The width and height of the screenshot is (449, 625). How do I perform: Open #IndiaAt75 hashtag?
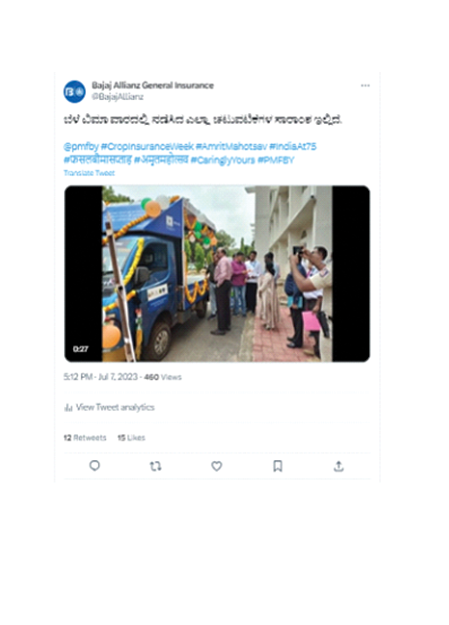click(x=293, y=146)
